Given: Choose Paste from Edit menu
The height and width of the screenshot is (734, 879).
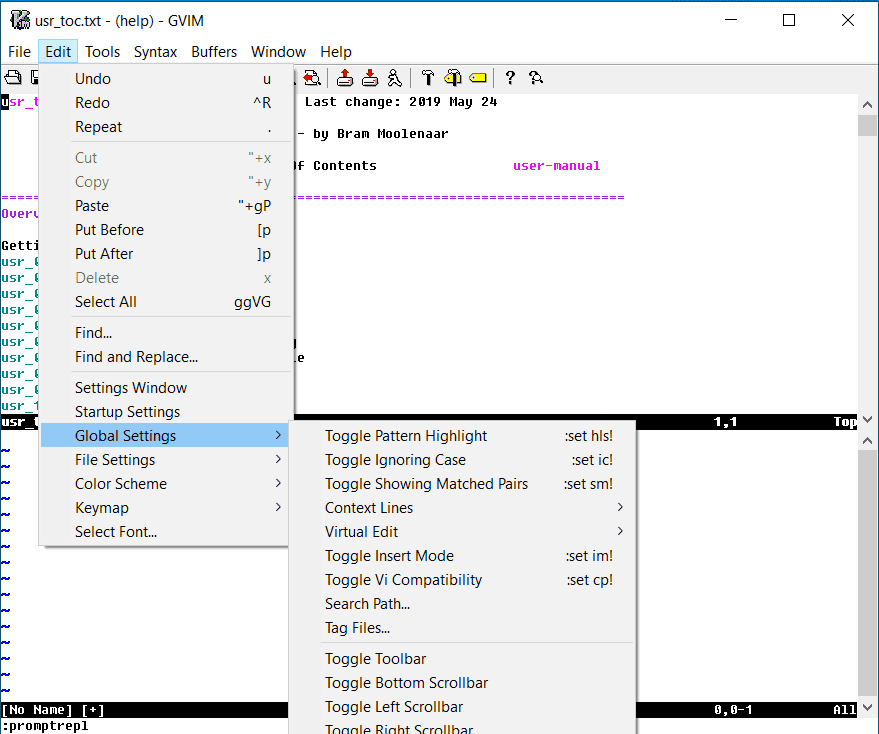Looking at the screenshot, I should [x=167, y=206].
